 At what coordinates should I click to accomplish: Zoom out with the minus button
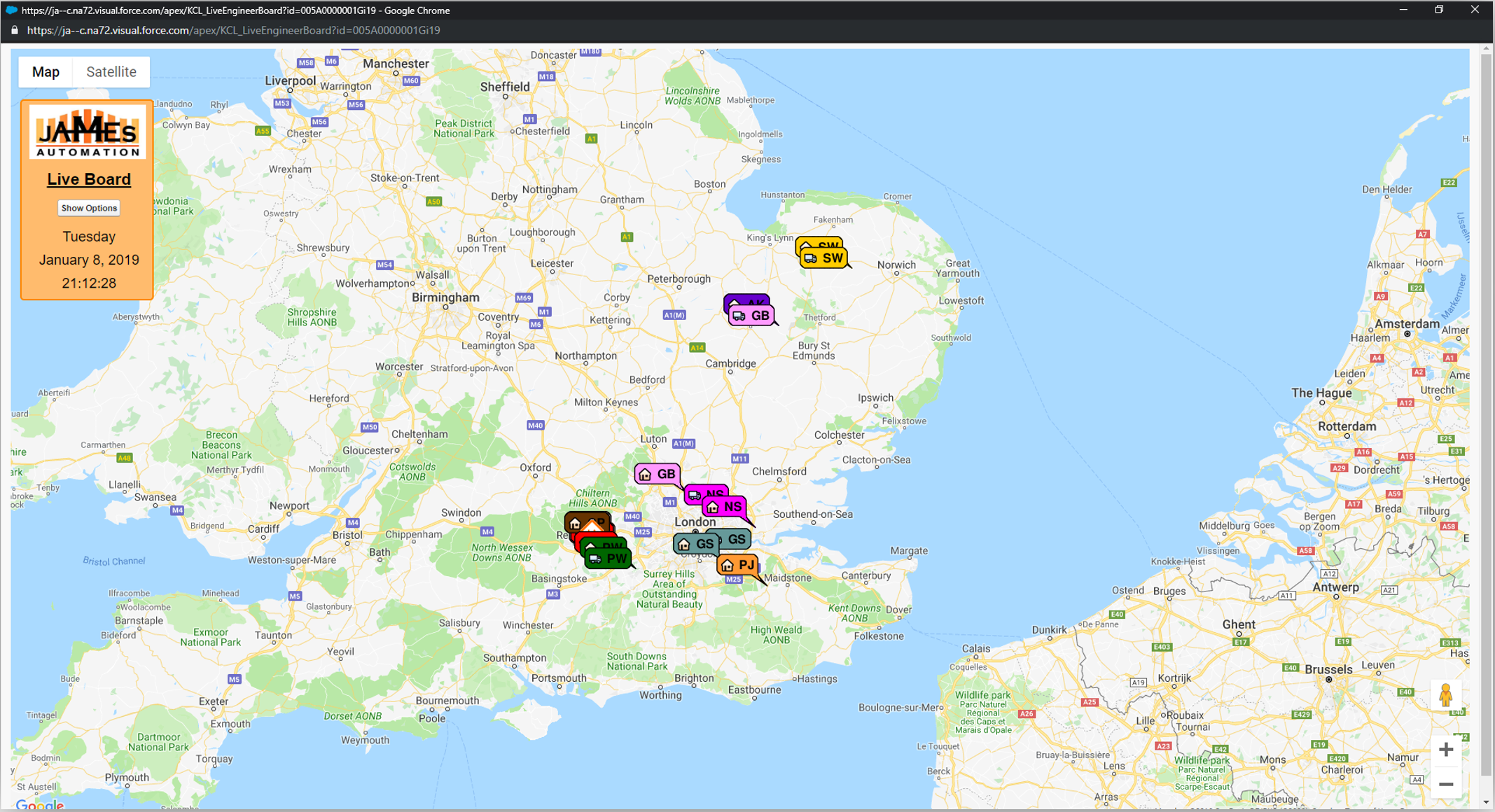[x=1446, y=784]
